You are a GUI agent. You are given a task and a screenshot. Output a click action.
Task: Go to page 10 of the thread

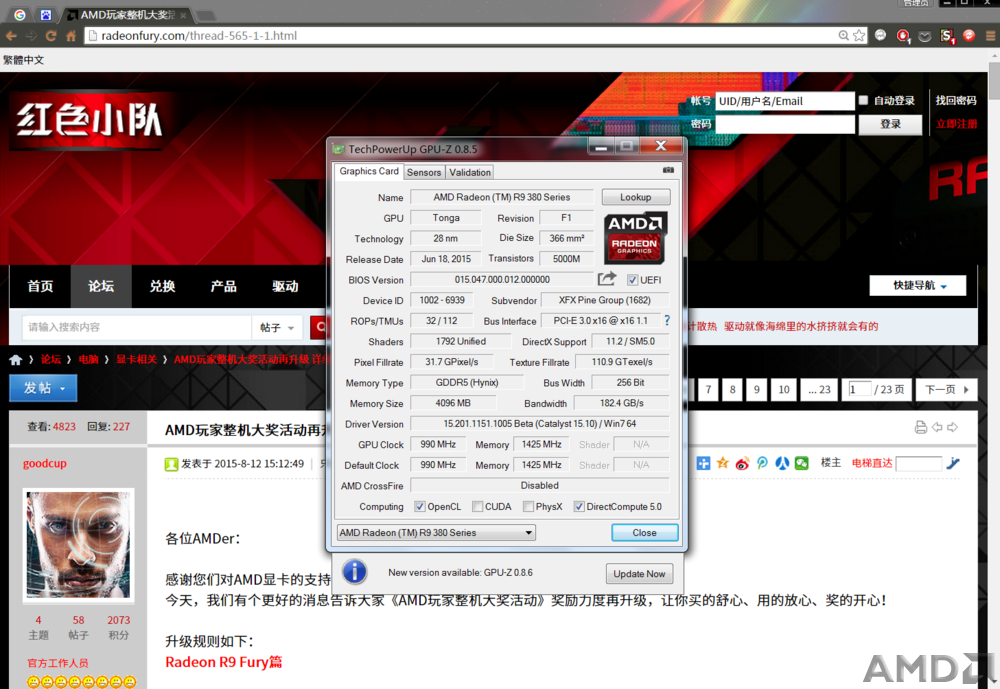[784, 389]
